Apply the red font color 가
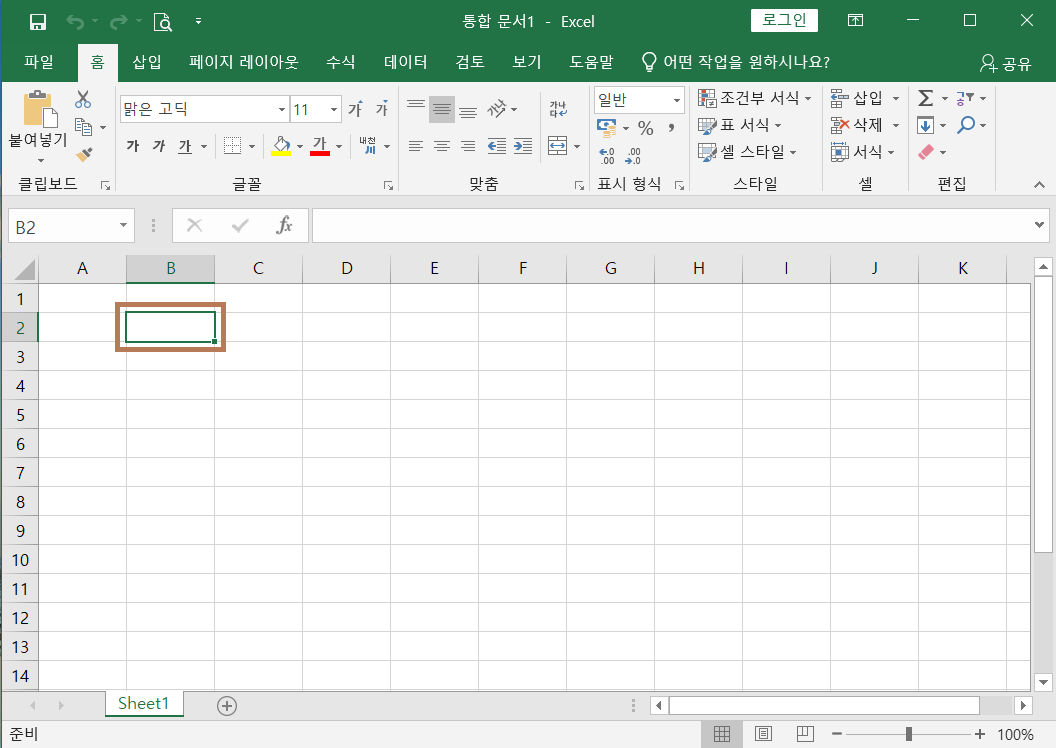Screen dimensions: 1056x748 click(320, 145)
